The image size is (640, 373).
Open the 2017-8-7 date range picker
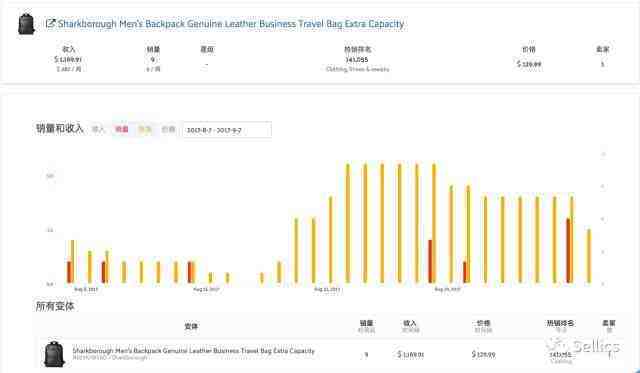pyautogui.click(x=227, y=130)
